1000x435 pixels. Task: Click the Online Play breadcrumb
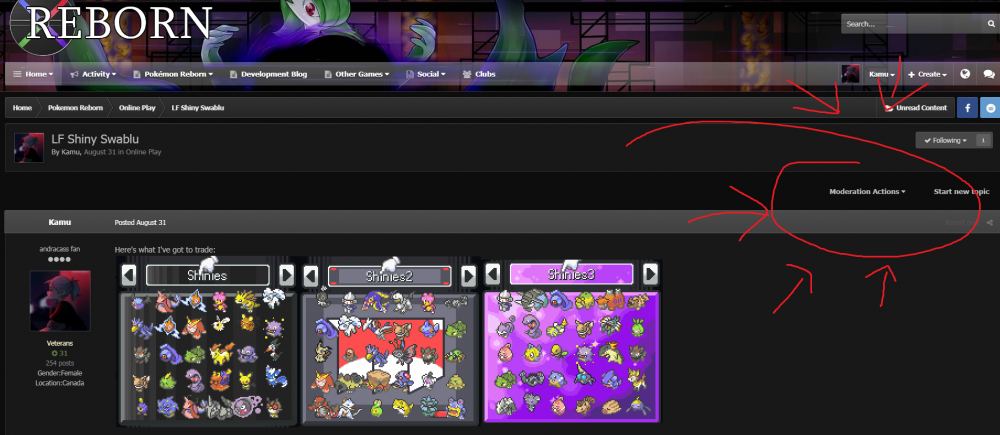click(x=137, y=108)
